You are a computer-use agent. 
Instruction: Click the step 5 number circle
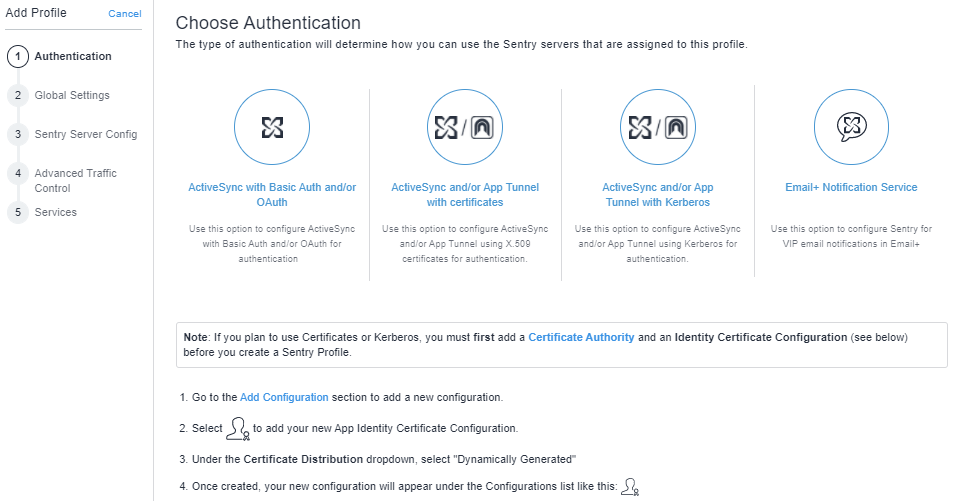[x=17, y=212]
